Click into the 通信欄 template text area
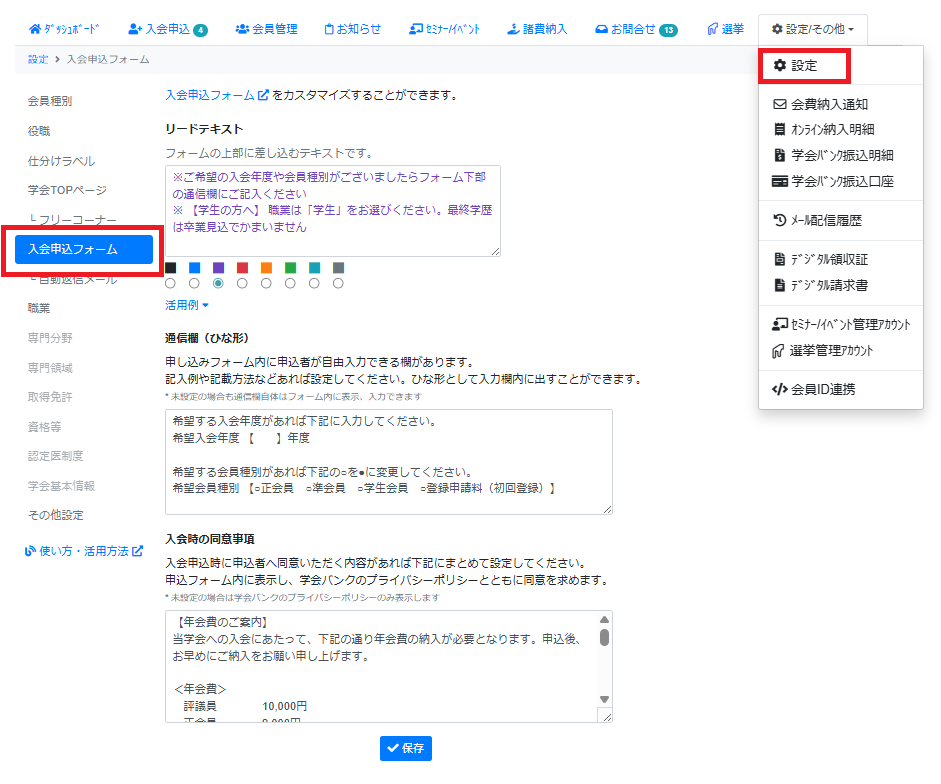The height and width of the screenshot is (784, 941). coord(388,461)
